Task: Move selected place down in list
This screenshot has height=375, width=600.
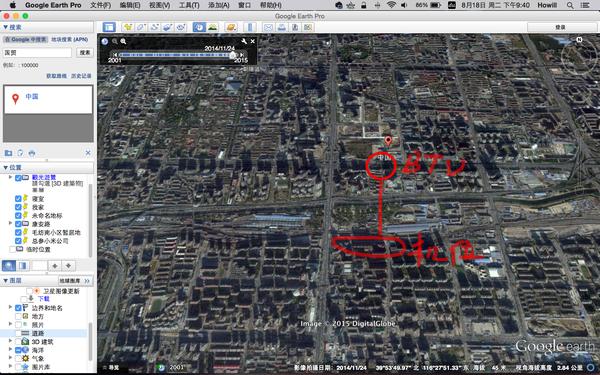Action: (68, 266)
